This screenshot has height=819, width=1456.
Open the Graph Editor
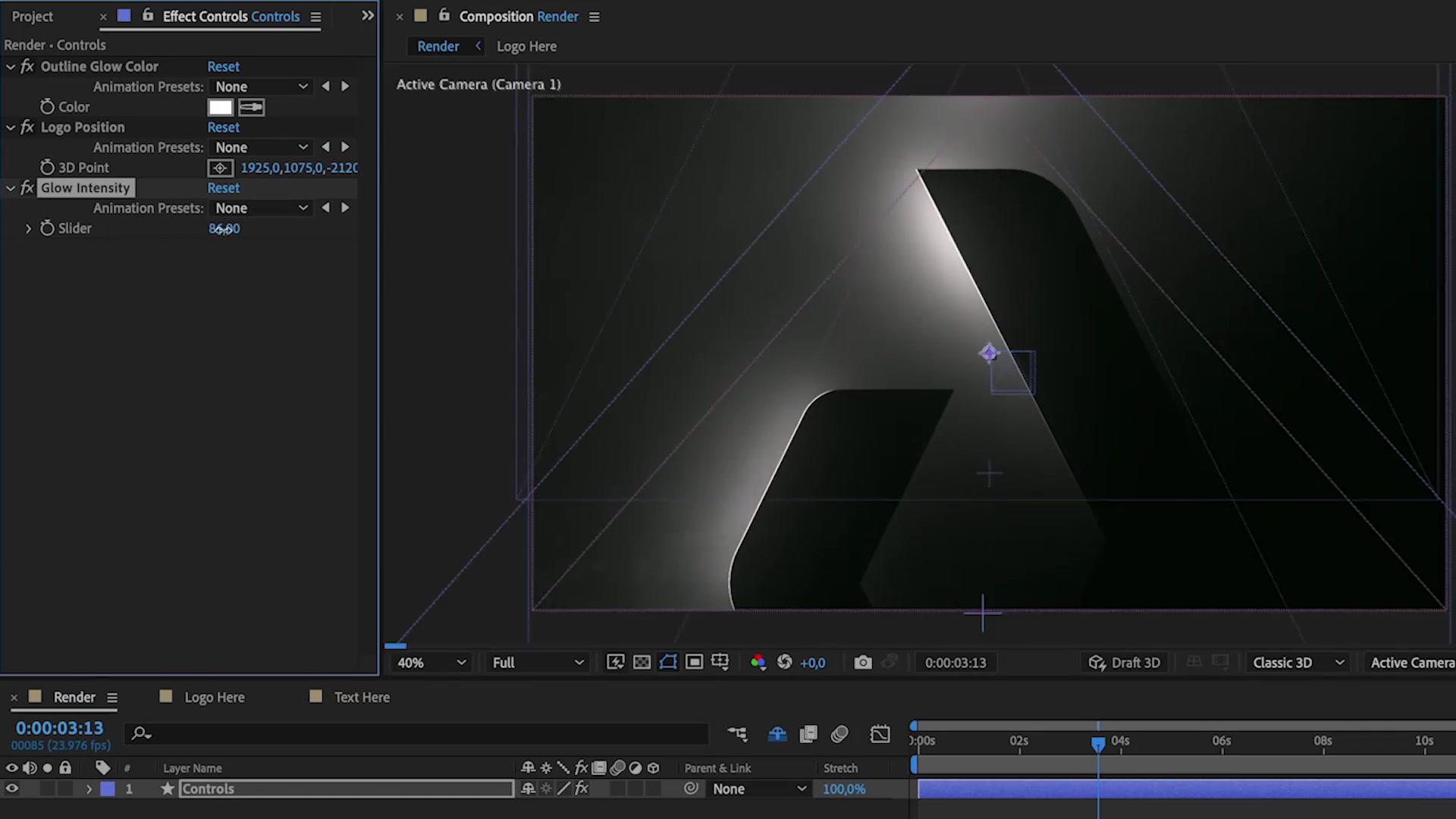point(880,734)
